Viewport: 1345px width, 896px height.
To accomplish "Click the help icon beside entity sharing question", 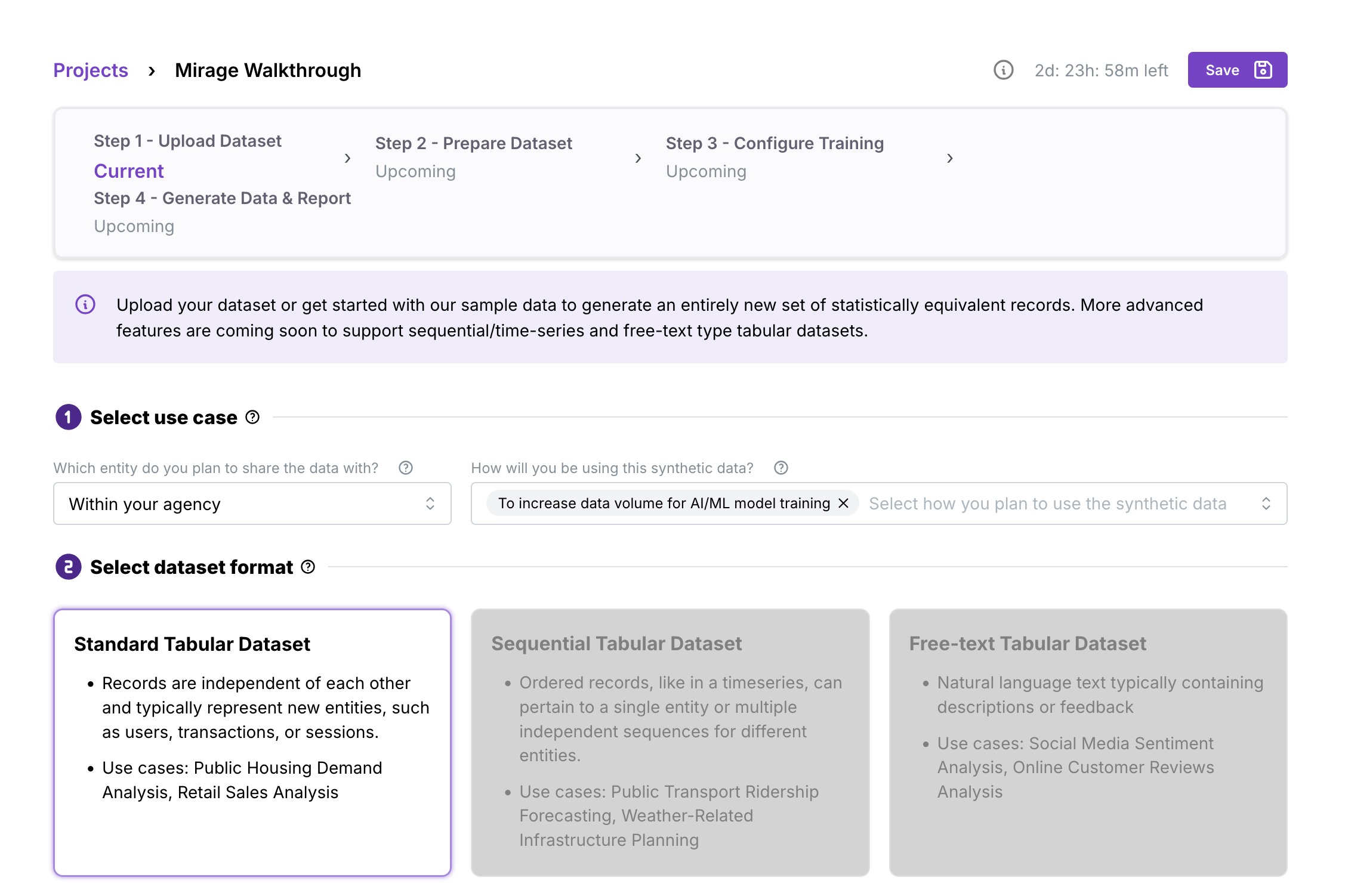I will 406,468.
